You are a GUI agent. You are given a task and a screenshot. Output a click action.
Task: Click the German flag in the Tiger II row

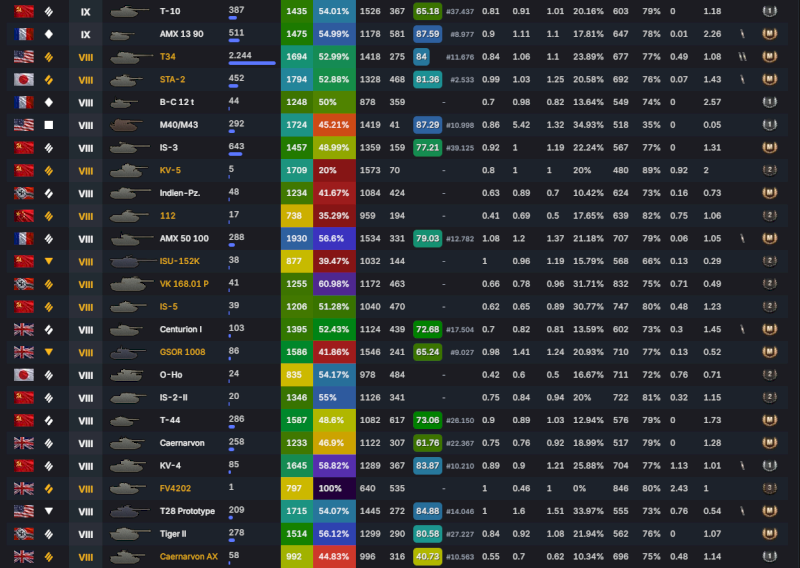23,533
